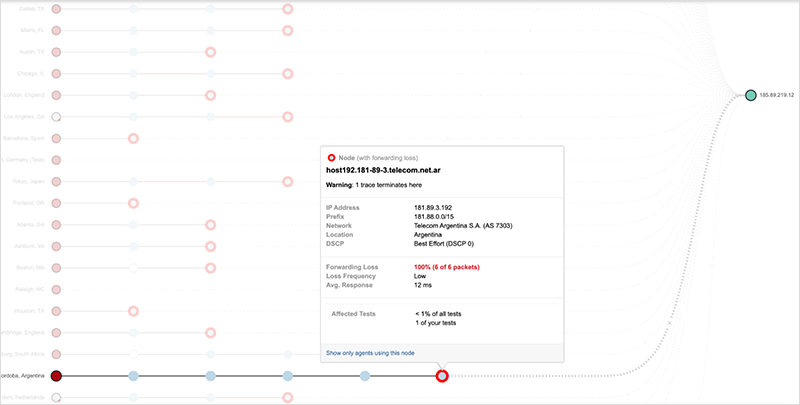Click the Los Angeles, CA agent node
Viewport: 800px width, 405px height.
click(x=57, y=117)
